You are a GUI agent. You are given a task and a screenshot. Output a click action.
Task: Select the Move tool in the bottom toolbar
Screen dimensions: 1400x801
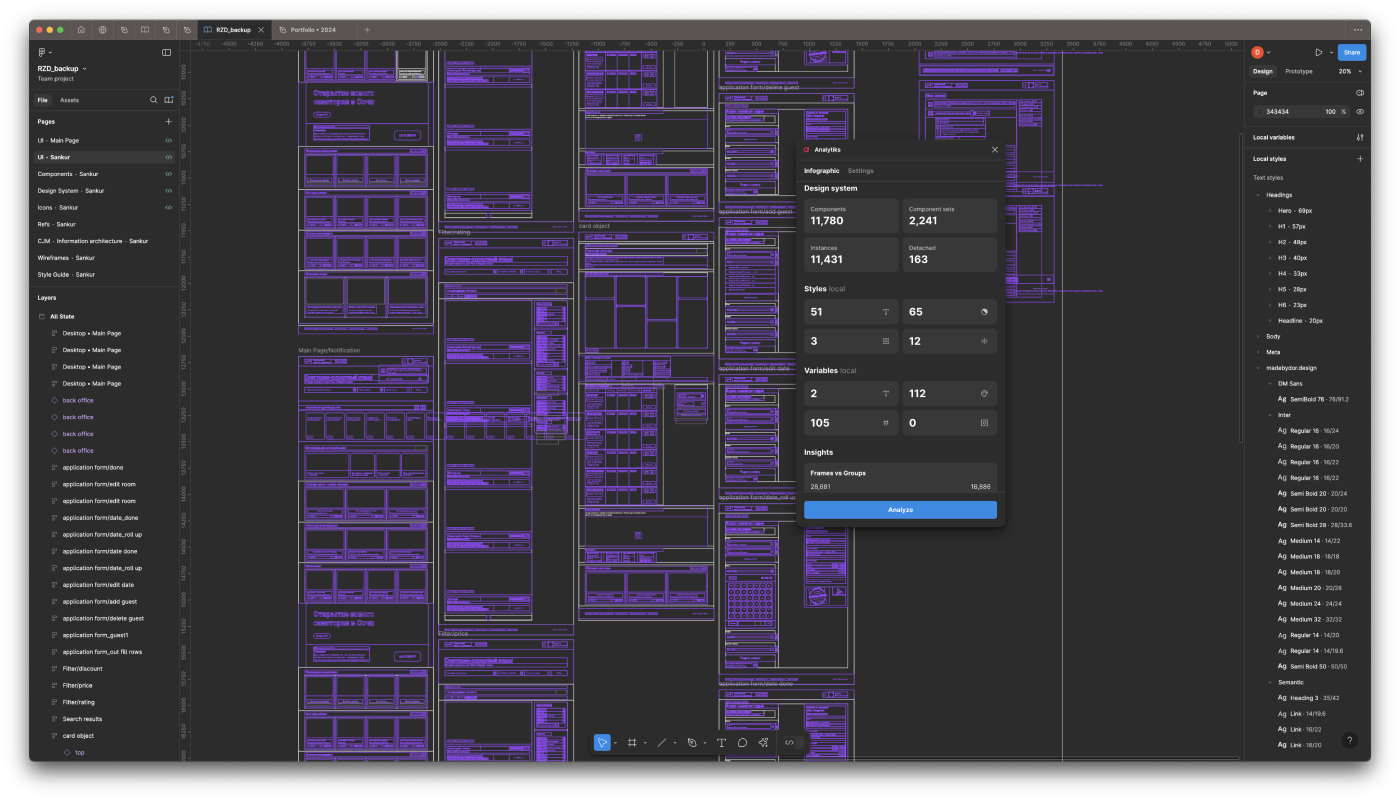pyautogui.click(x=602, y=742)
